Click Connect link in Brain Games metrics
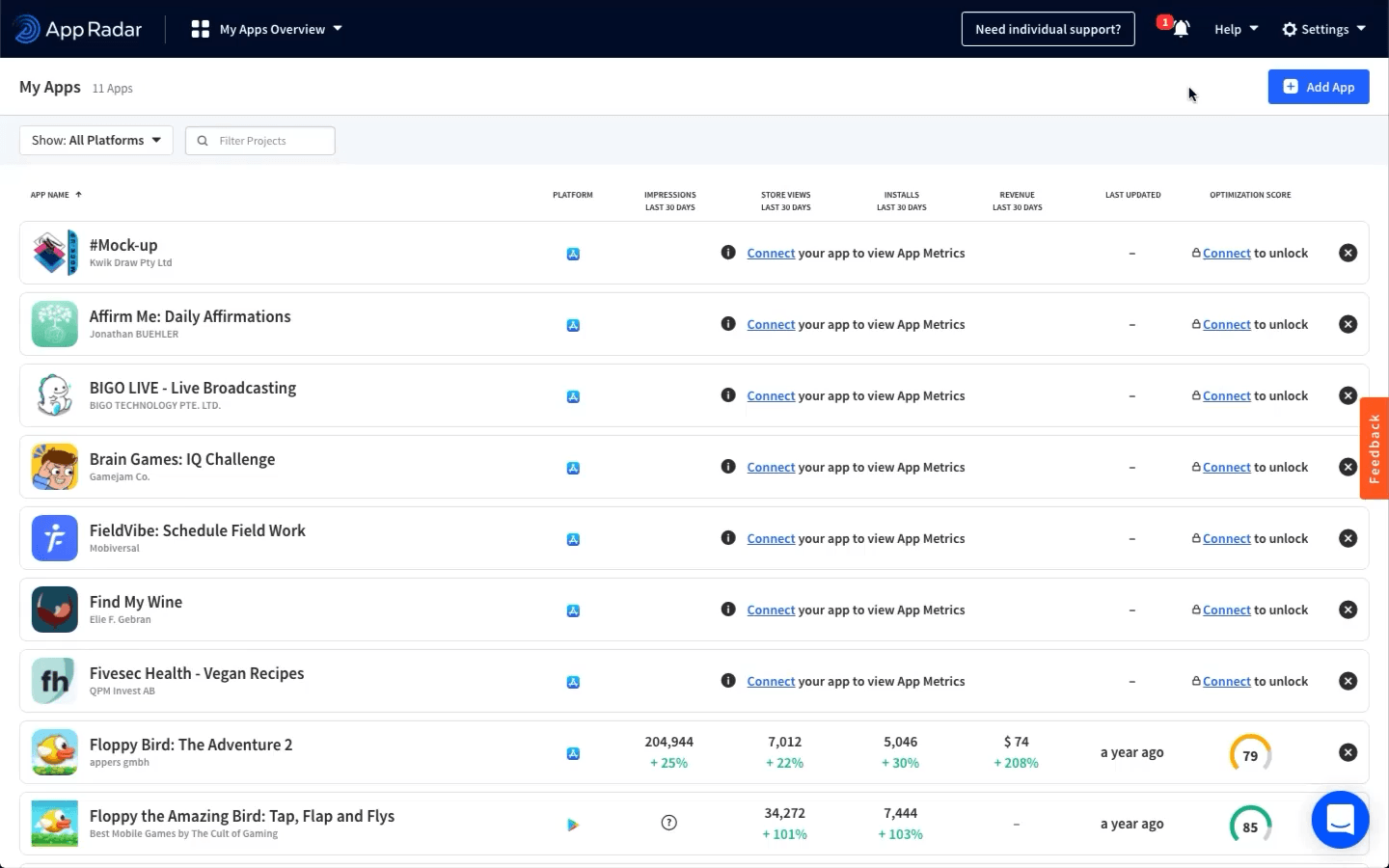 (x=771, y=468)
